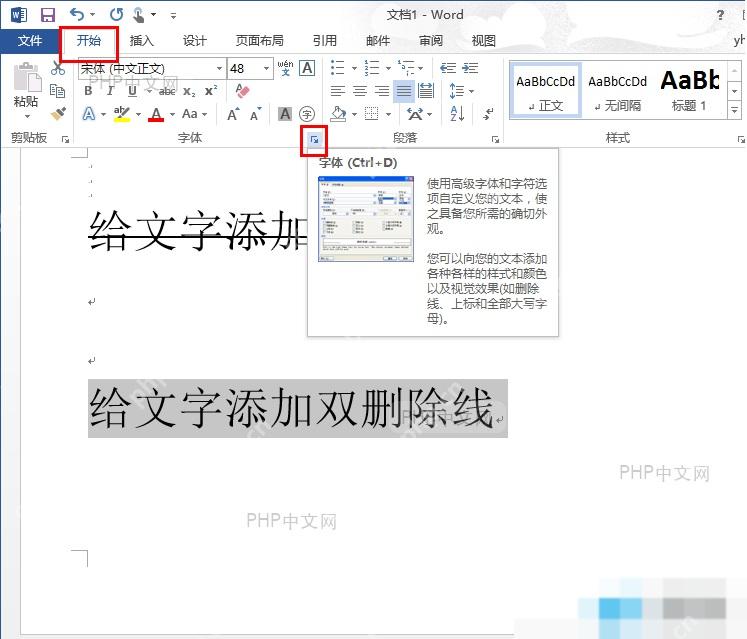
Task: Select 标题 1 Heading style
Action: pos(689,91)
